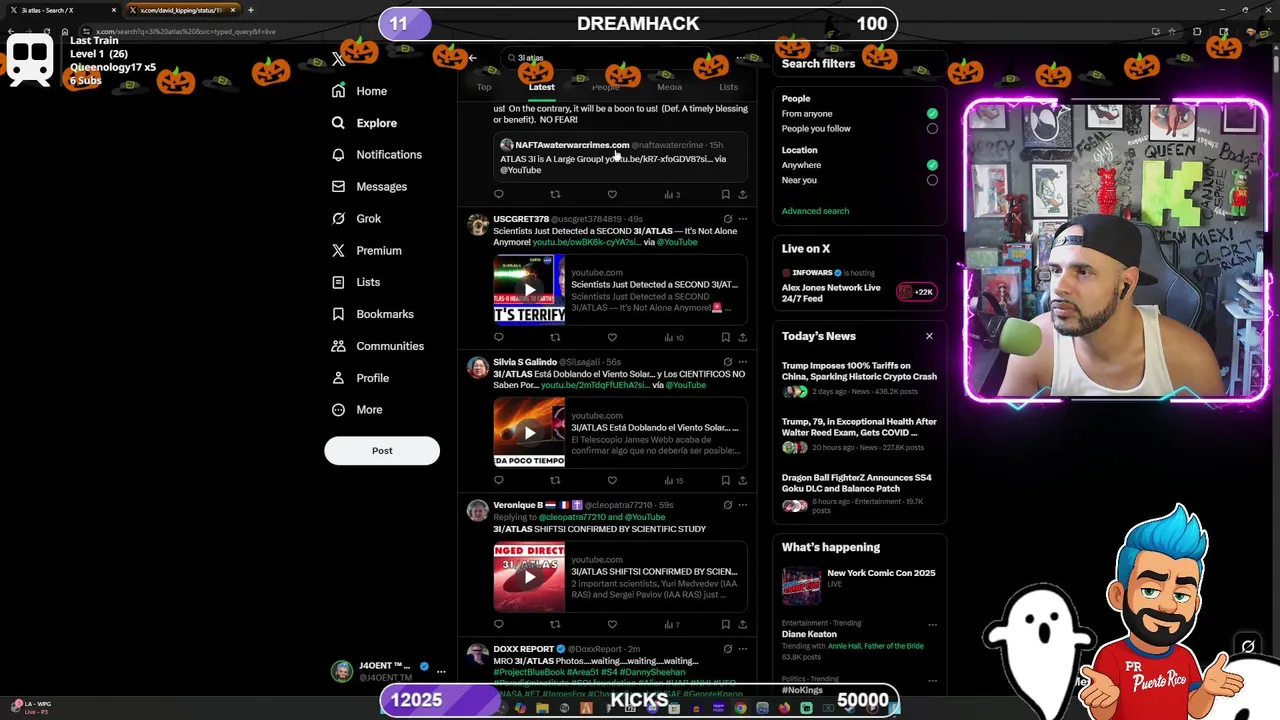
Task: Open the Premium X icon
Action: pyautogui.click(x=338, y=250)
